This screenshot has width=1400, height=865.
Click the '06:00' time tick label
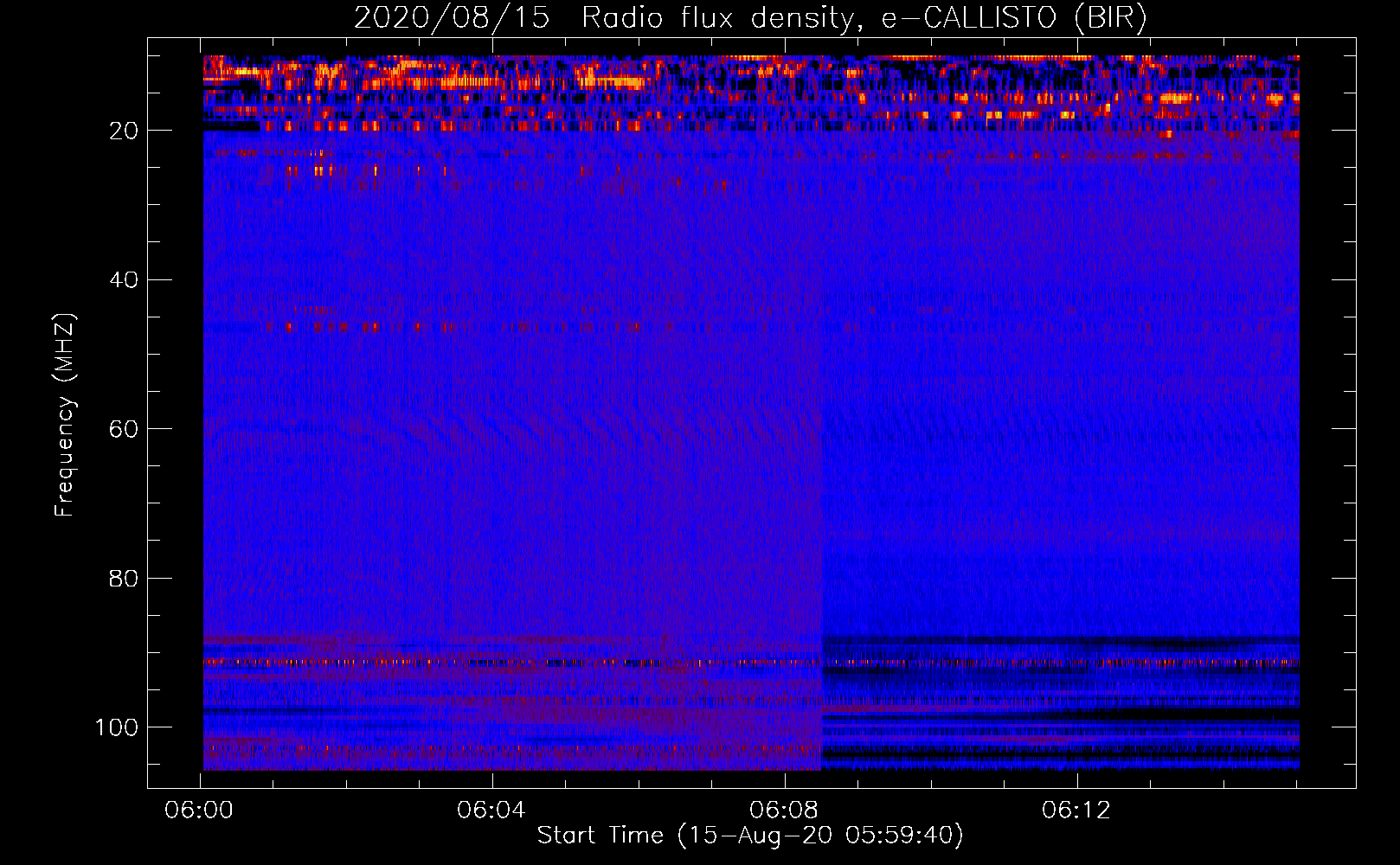pyautogui.click(x=200, y=811)
